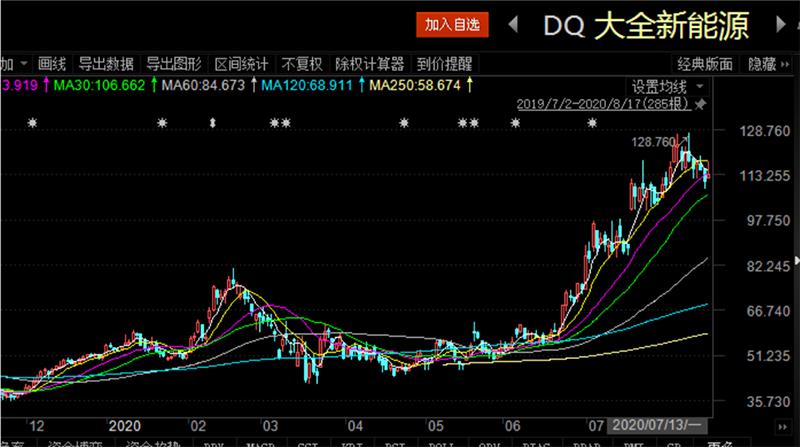The height and width of the screenshot is (448, 800).
Task: Click the 82.245 price axis label
Action: tap(768, 266)
